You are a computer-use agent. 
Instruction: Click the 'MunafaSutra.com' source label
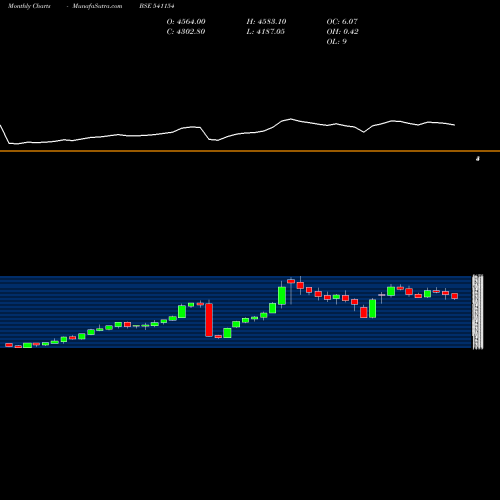coord(97,6)
